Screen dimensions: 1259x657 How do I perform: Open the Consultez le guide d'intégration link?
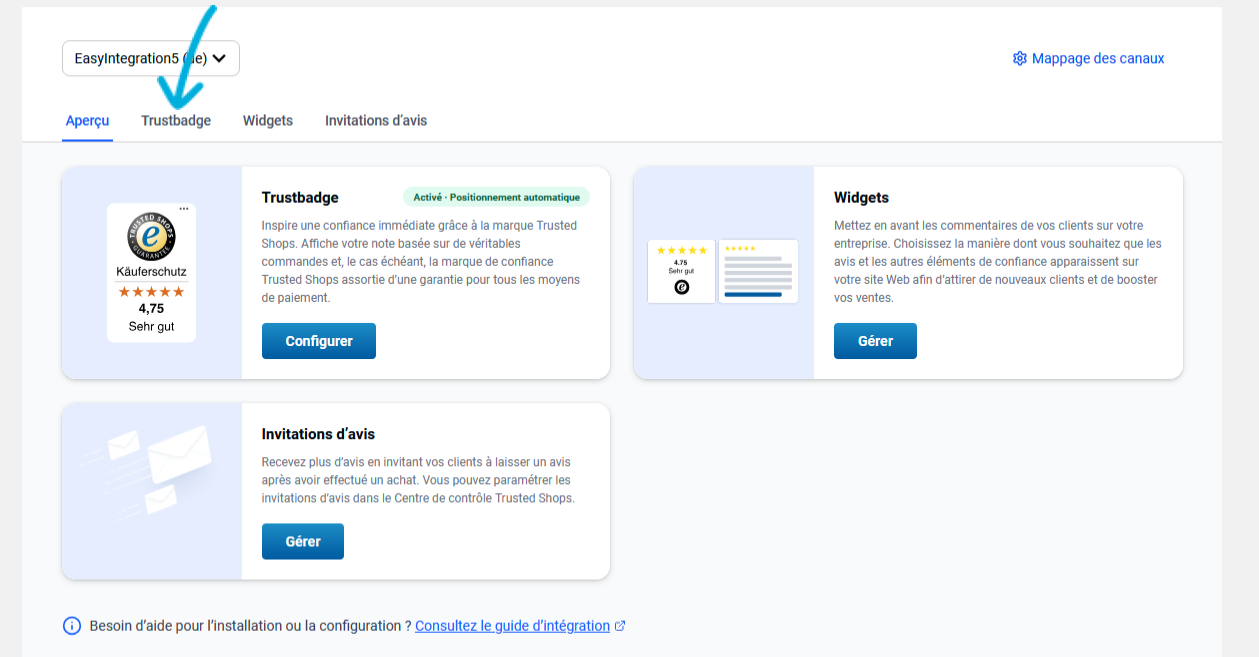pos(512,626)
